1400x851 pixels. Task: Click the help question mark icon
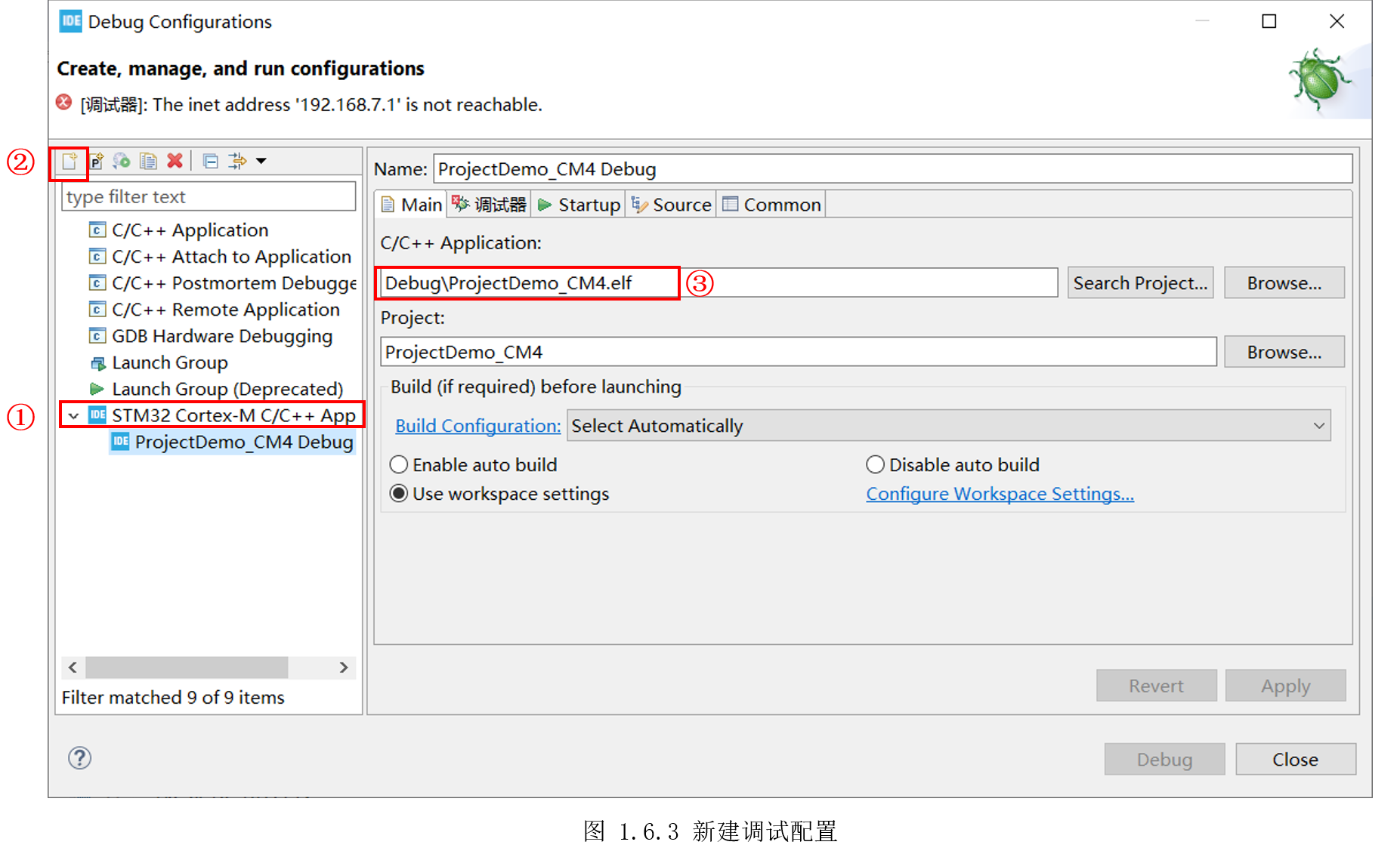tap(79, 757)
